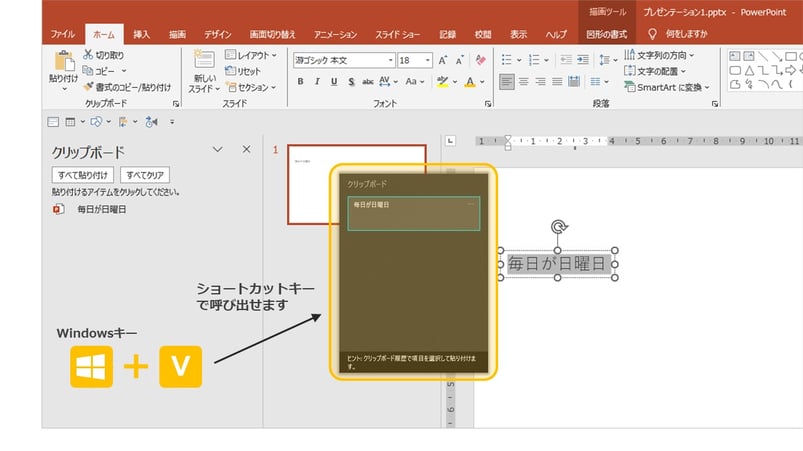Click the Copy (コピー) icon
Viewport: 803px width, 451px height.
coord(88,71)
